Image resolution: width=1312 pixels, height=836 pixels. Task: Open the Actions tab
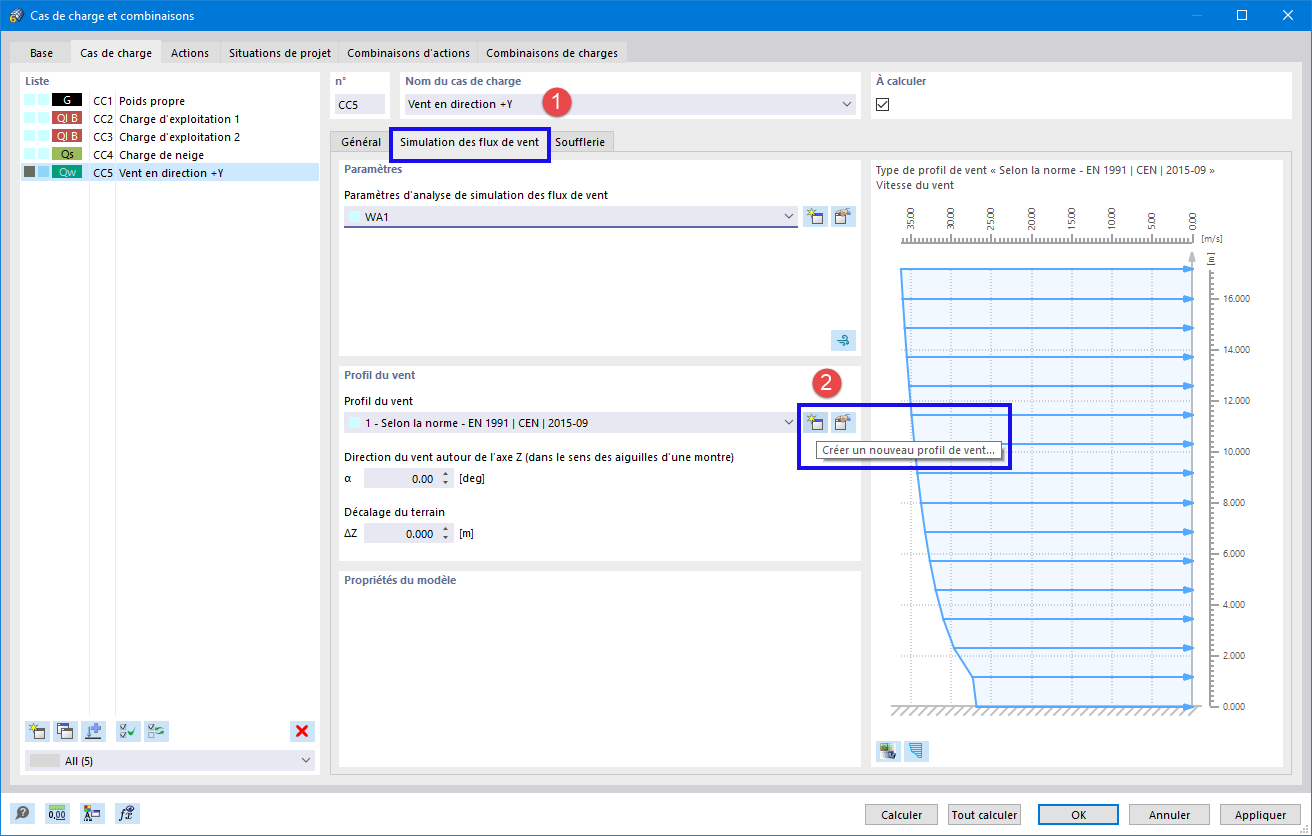point(190,53)
